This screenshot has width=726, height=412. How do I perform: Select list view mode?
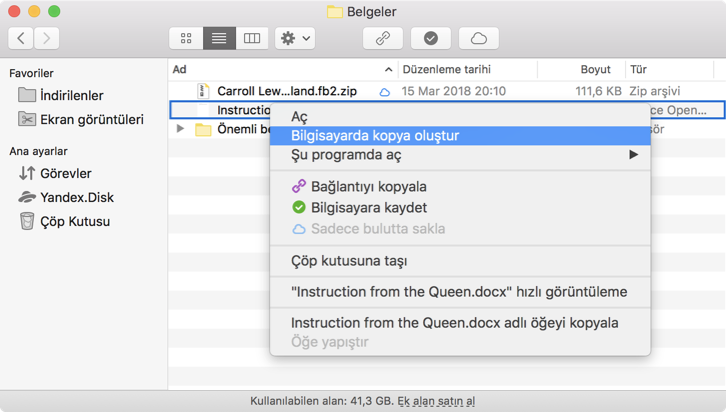pyautogui.click(x=219, y=38)
